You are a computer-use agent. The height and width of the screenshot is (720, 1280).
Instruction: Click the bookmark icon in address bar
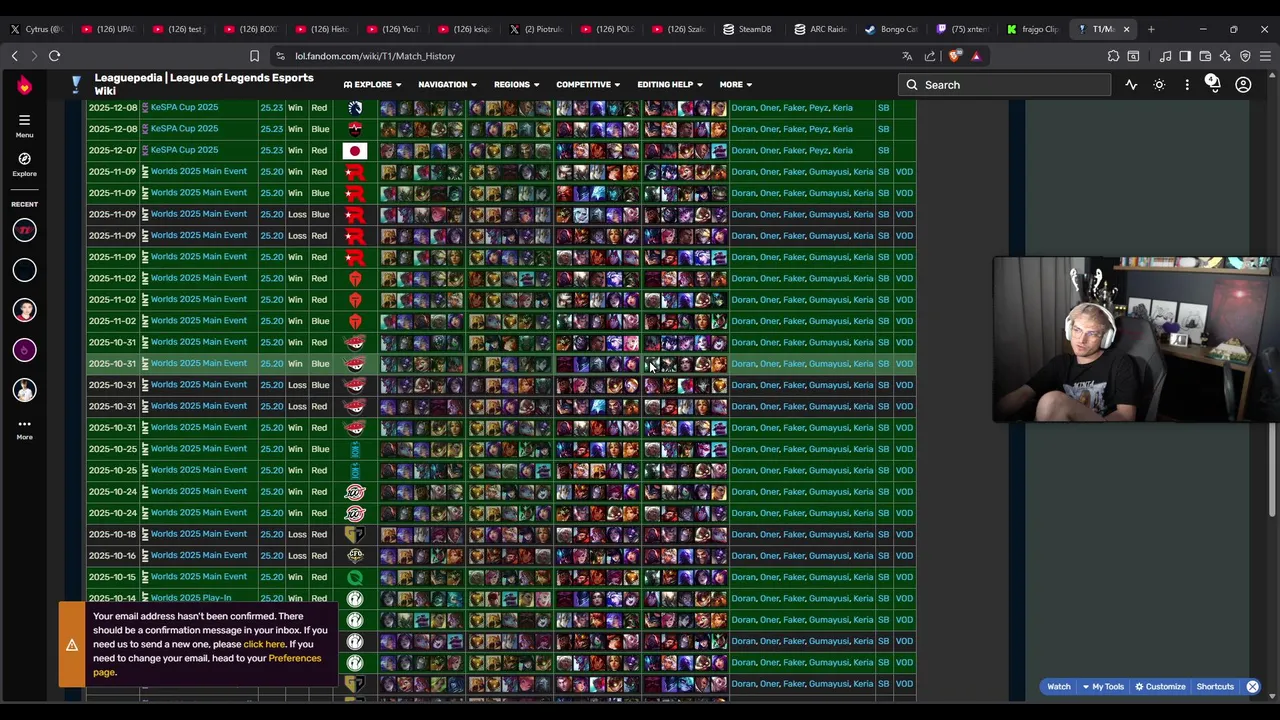click(254, 56)
